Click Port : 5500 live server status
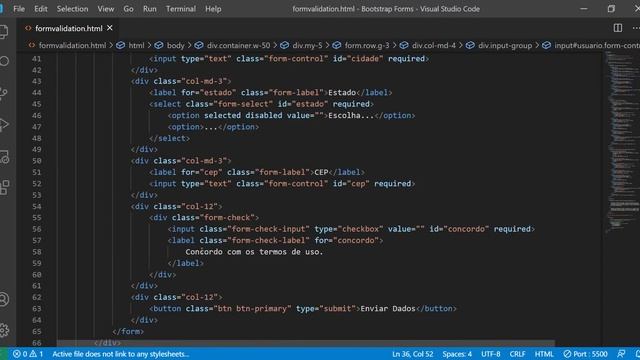Image resolution: width=640 pixels, height=360 pixels. point(585,354)
